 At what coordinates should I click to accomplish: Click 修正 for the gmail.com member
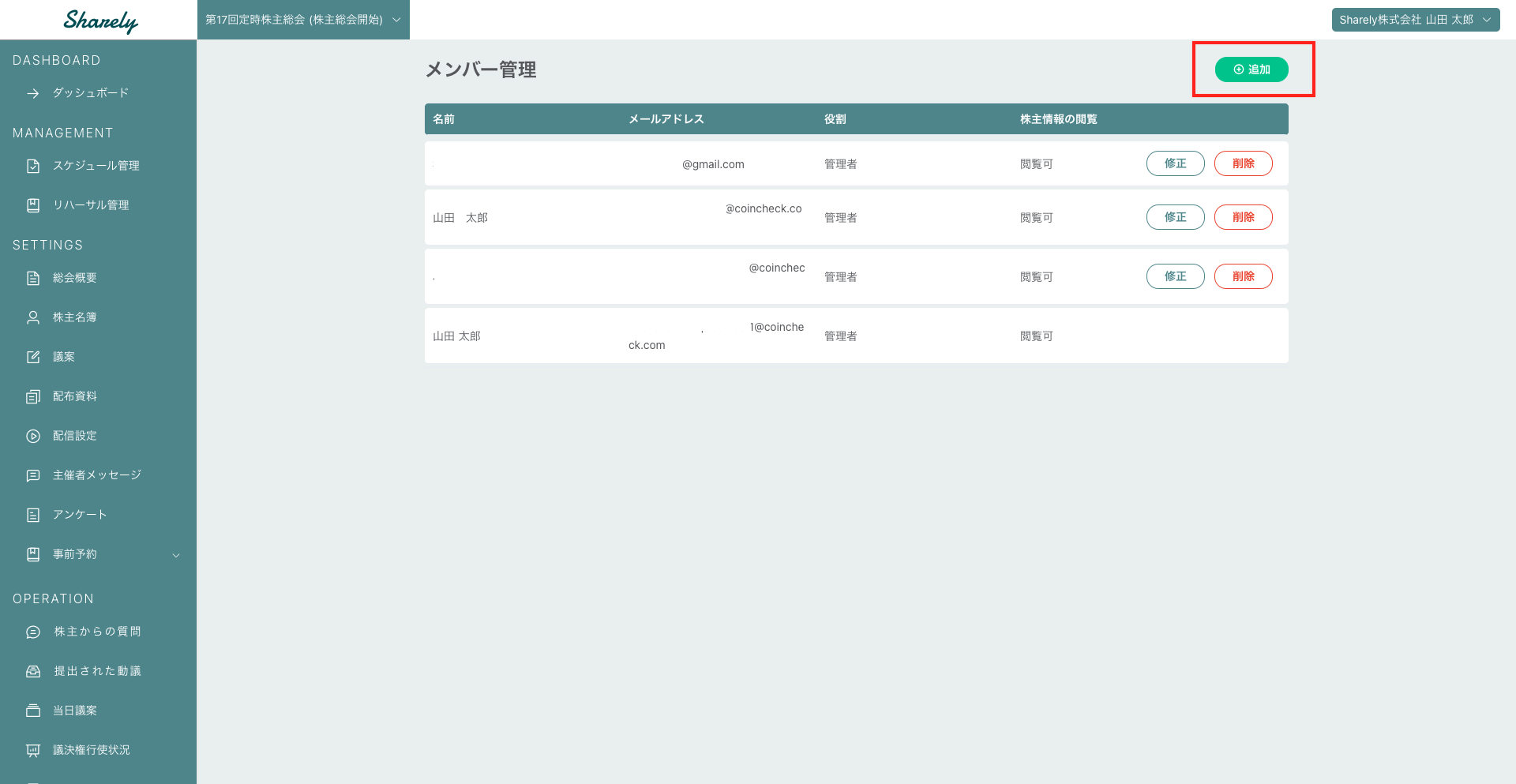tap(1175, 163)
